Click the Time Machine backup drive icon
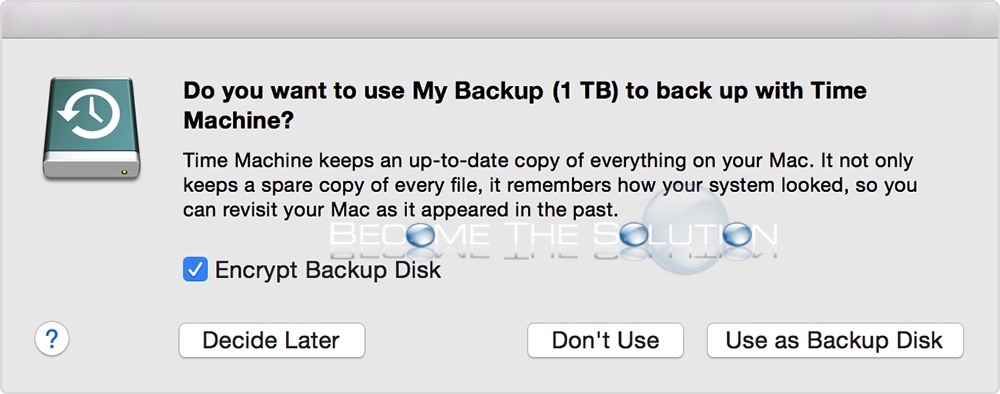This screenshot has height=394, width=1000. click(x=91, y=128)
